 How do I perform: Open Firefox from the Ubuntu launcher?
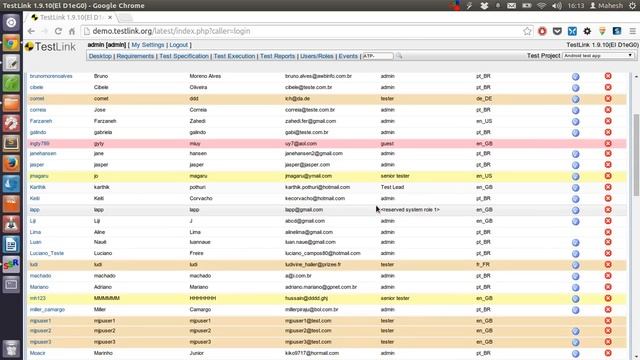(x=11, y=163)
